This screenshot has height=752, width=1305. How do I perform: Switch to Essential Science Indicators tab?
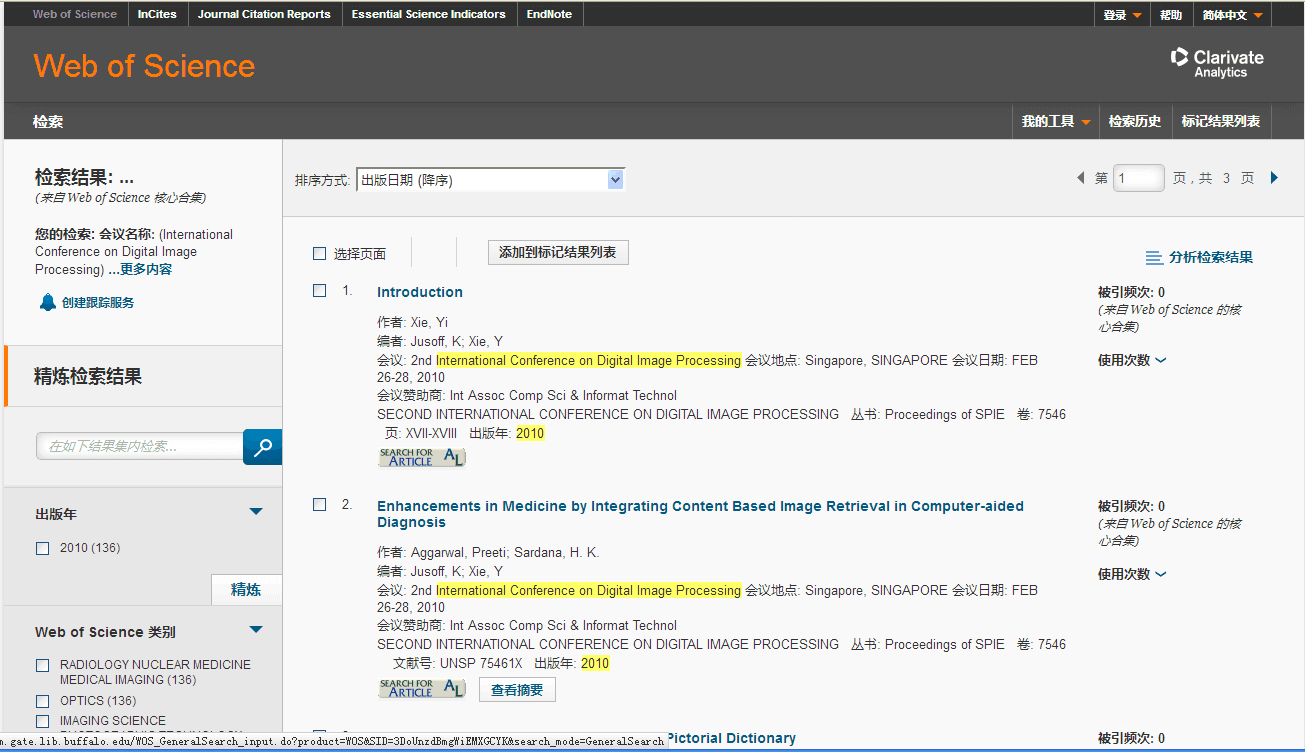428,15
